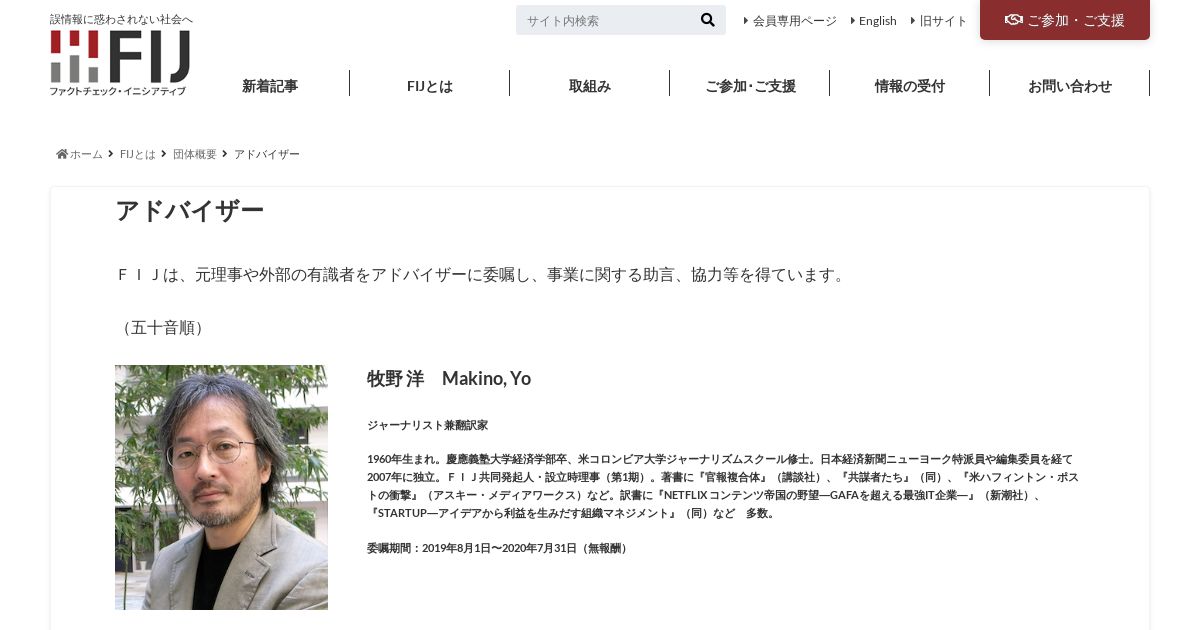Click the home icon in breadcrumb
Screen dimensions: 1200x630
62,154
